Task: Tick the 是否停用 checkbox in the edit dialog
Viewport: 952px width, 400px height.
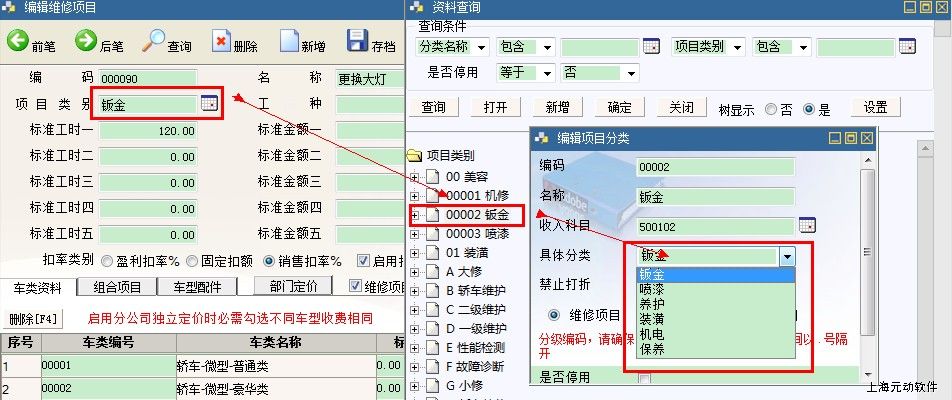Action: pos(644,378)
